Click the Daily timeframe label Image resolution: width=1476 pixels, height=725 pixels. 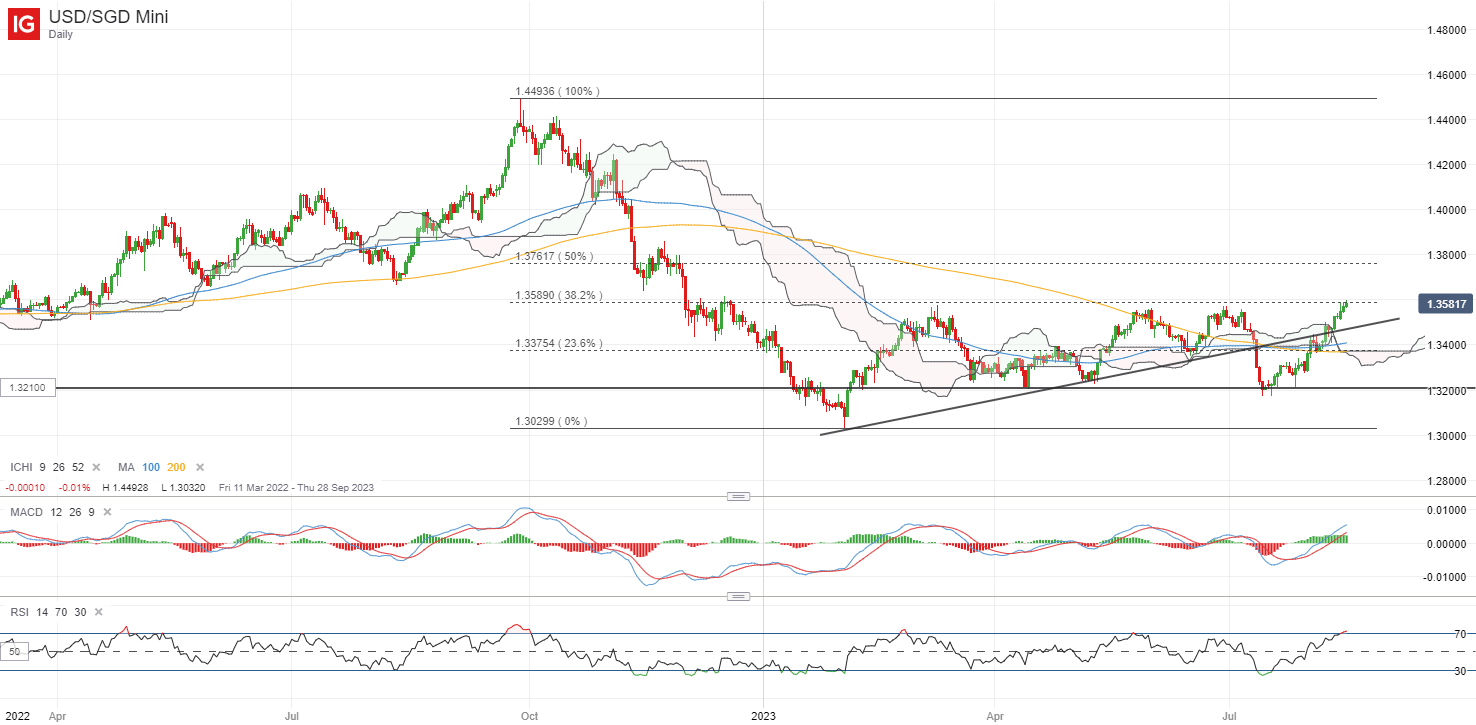63,34
